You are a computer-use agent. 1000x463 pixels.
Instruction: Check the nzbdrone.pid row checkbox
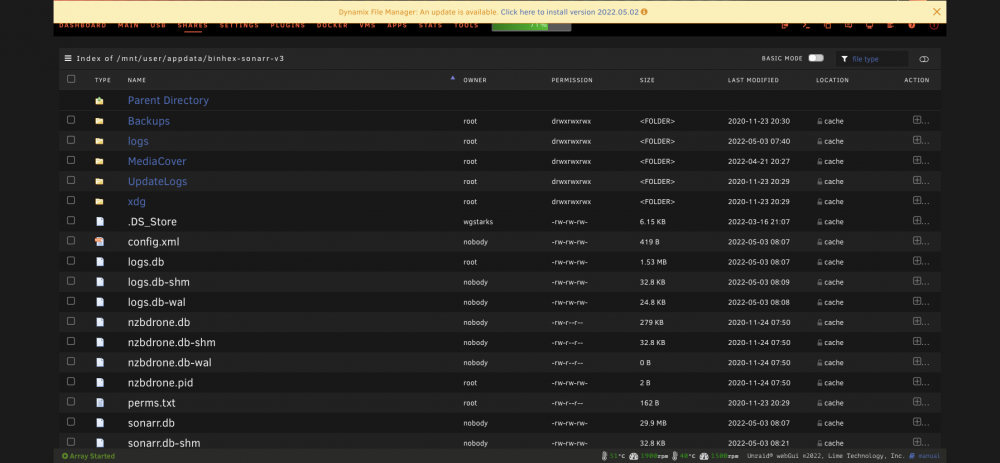pos(71,381)
